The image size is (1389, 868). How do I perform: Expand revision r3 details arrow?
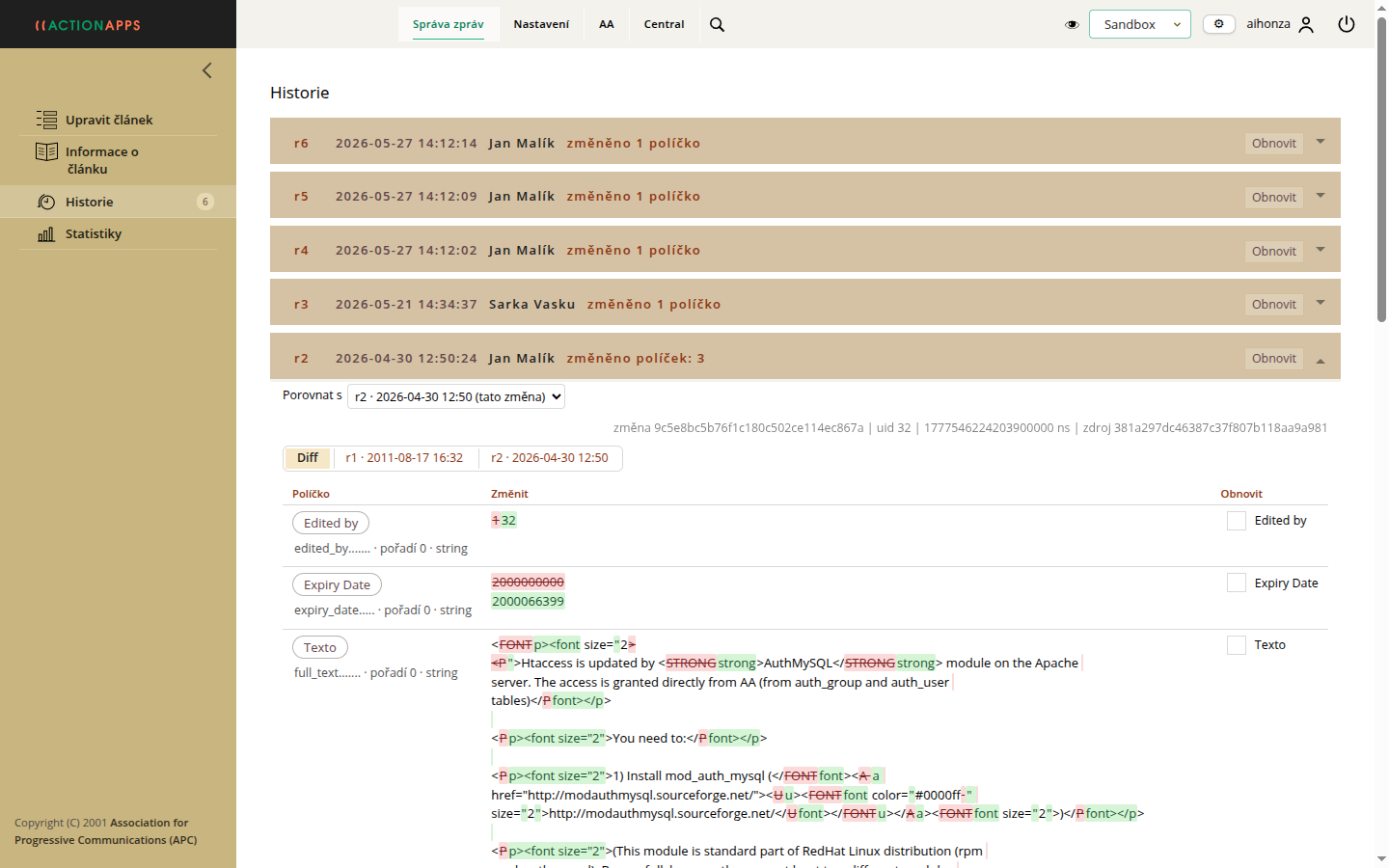pyautogui.click(x=1321, y=303)
